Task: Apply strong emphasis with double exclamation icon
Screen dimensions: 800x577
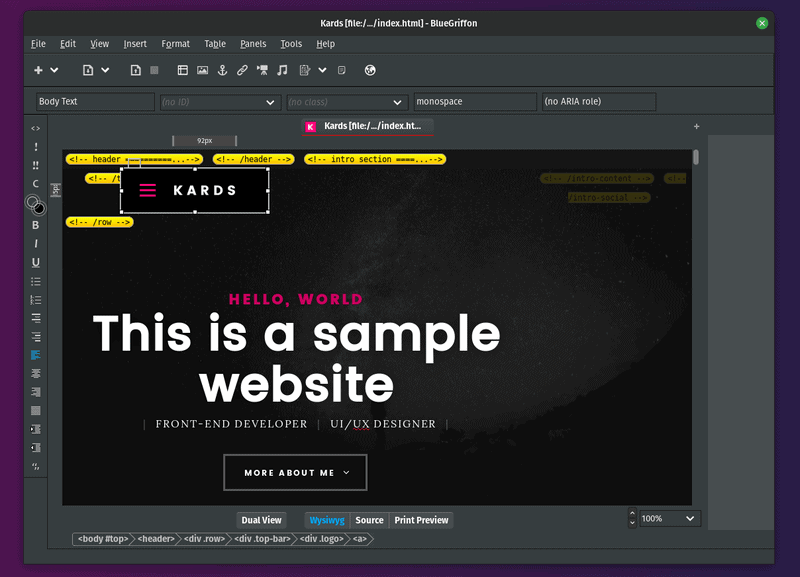Action: [x=35, y=165]
